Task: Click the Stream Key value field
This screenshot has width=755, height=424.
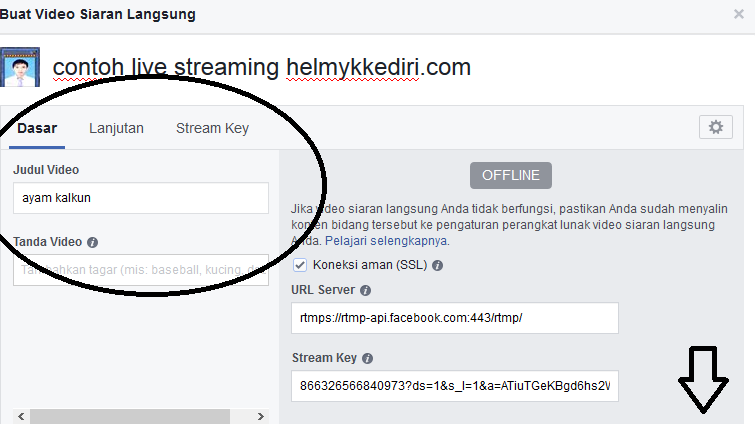Action: tap(455, 386)
